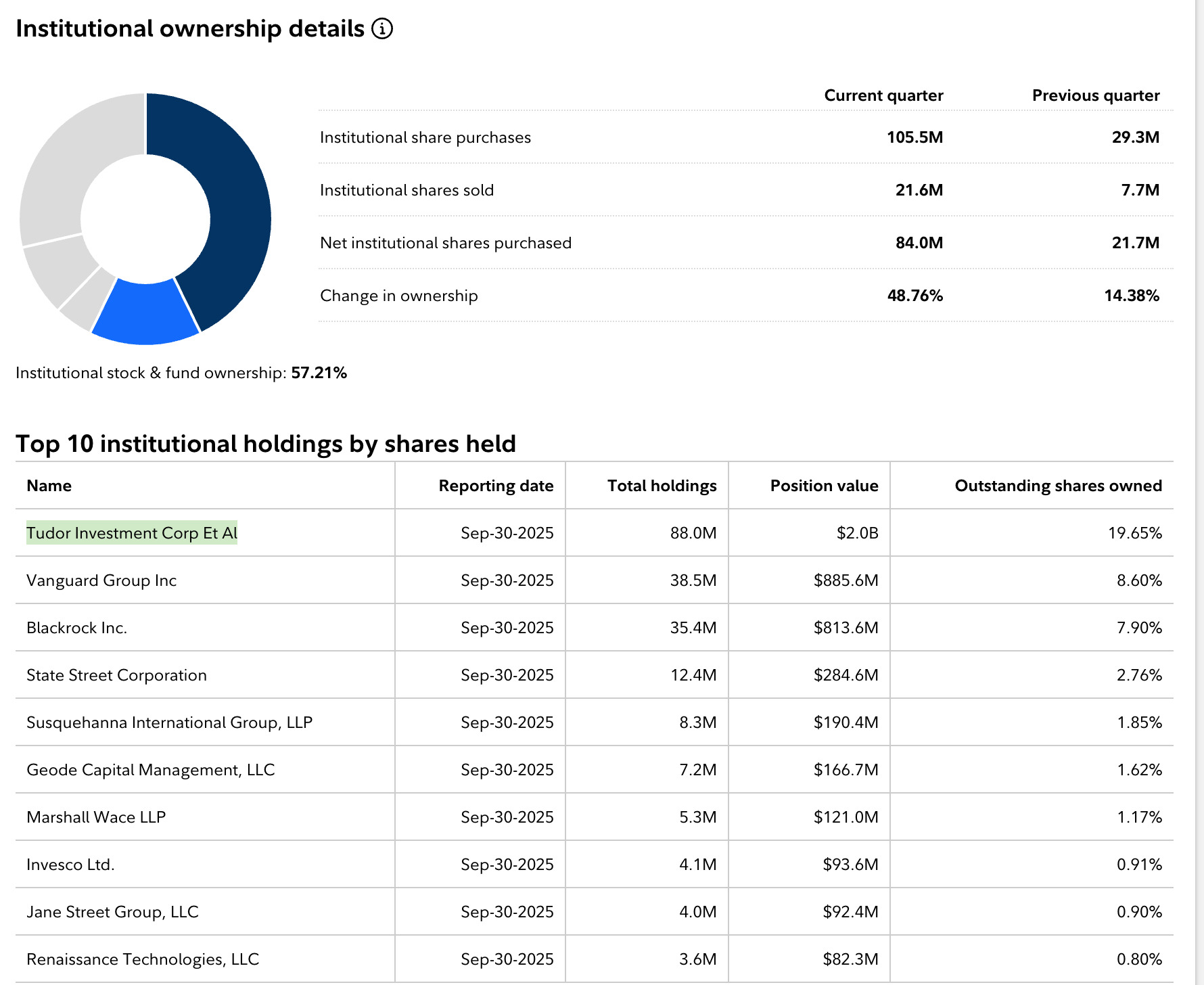Click Renaissance's $82.3M position value

tap(850, 959)
